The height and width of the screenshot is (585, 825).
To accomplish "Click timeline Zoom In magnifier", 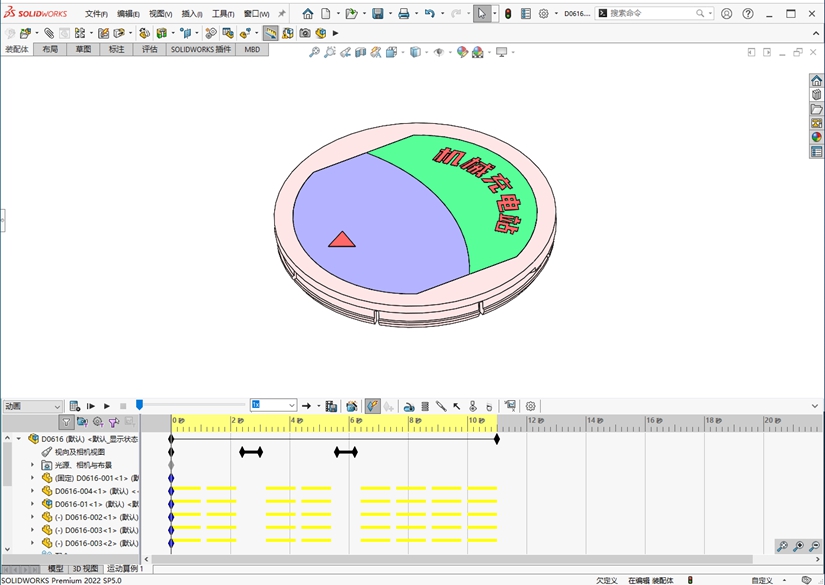I will pyautogui.click(x=799, y=546).
